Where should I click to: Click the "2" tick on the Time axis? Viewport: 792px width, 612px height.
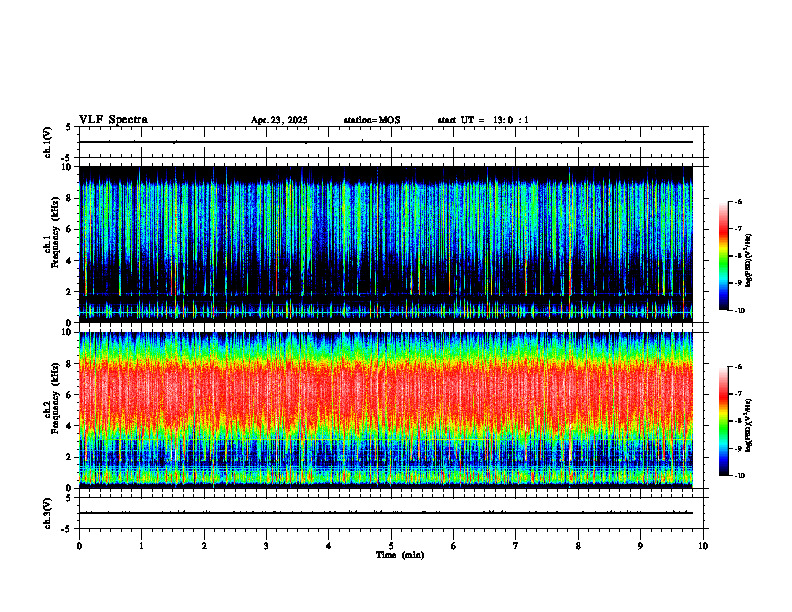[204, 546]
